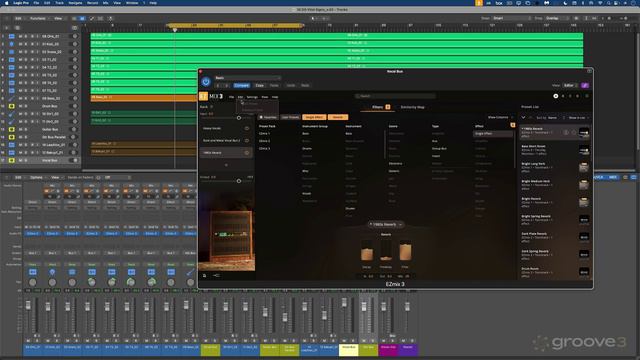The image size is (640, 360).
Task: Mute the Guitar Bus track
Action: pos(21,129)
